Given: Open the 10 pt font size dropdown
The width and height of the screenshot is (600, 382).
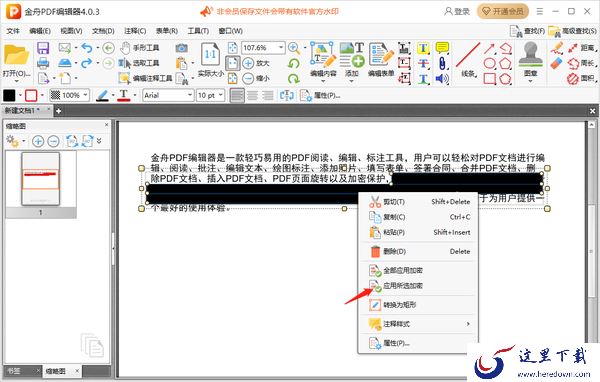Looking at the screenshot, I should pos(220,95).
